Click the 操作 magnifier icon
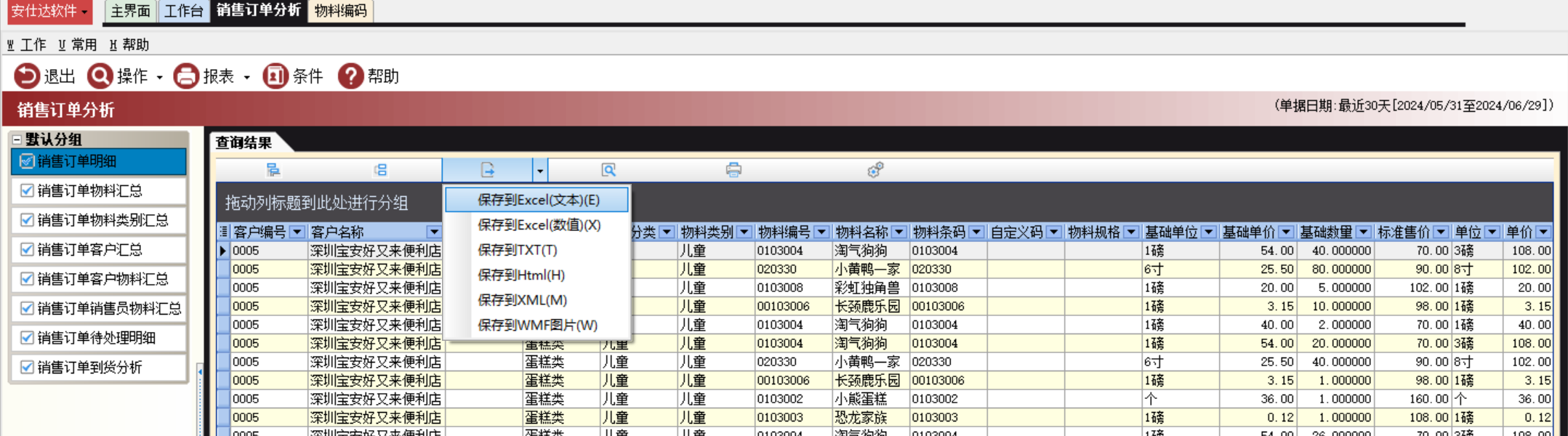 [x=100, y=76]
